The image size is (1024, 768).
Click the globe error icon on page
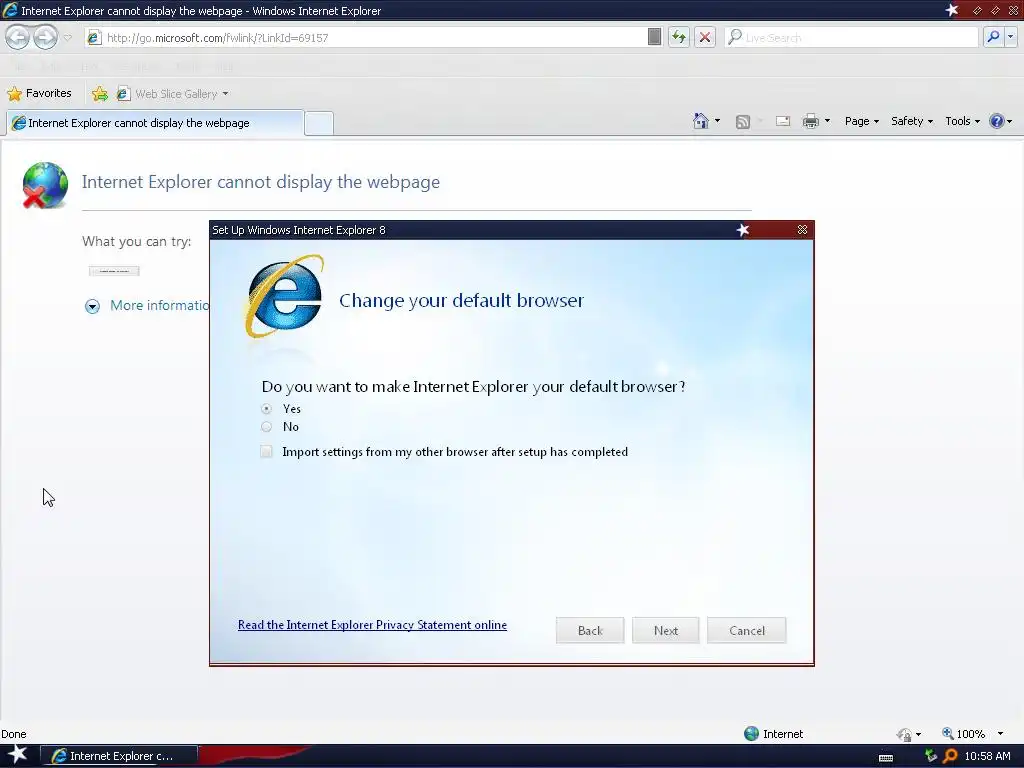pyautogui.click(x=44, y=185)
